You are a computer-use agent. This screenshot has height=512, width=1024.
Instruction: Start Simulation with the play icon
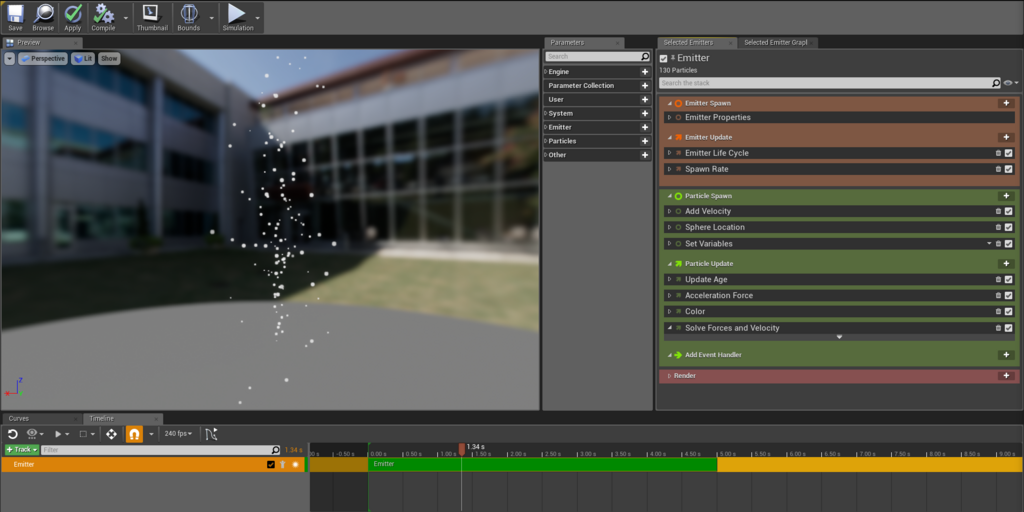point(238,18)
